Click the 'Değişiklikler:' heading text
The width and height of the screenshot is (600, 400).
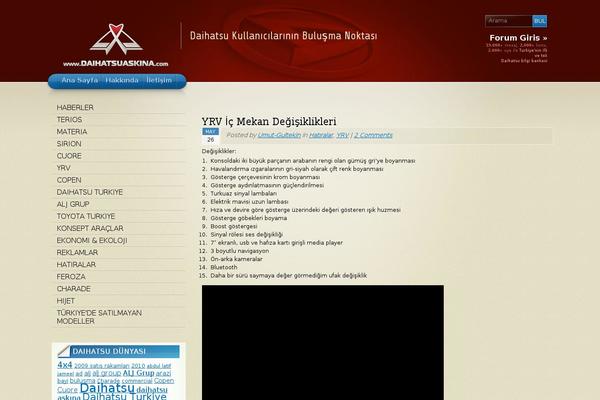[219, 151]
